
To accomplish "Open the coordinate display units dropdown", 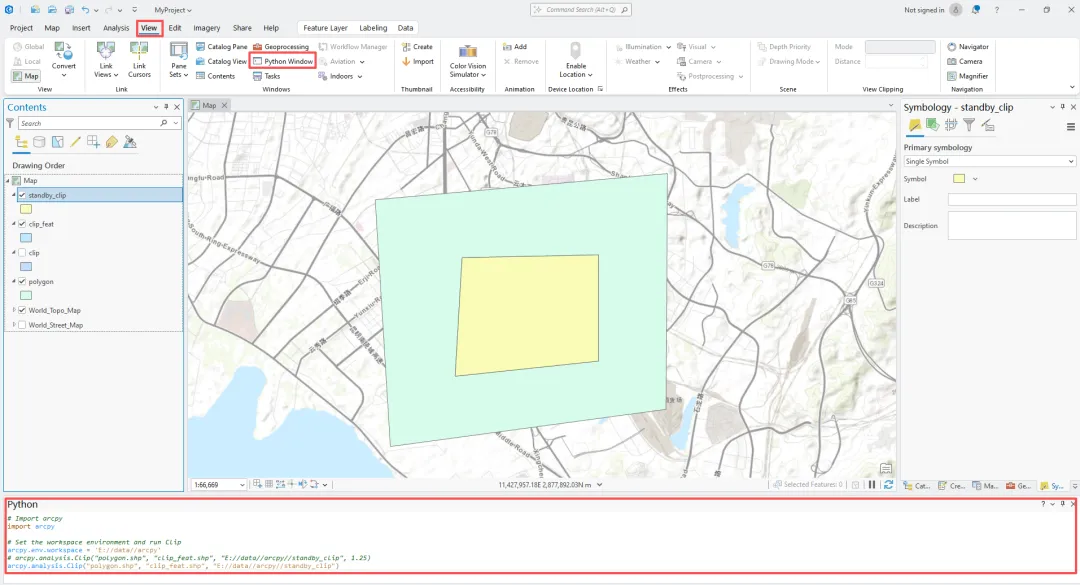I will click(599, 485).
